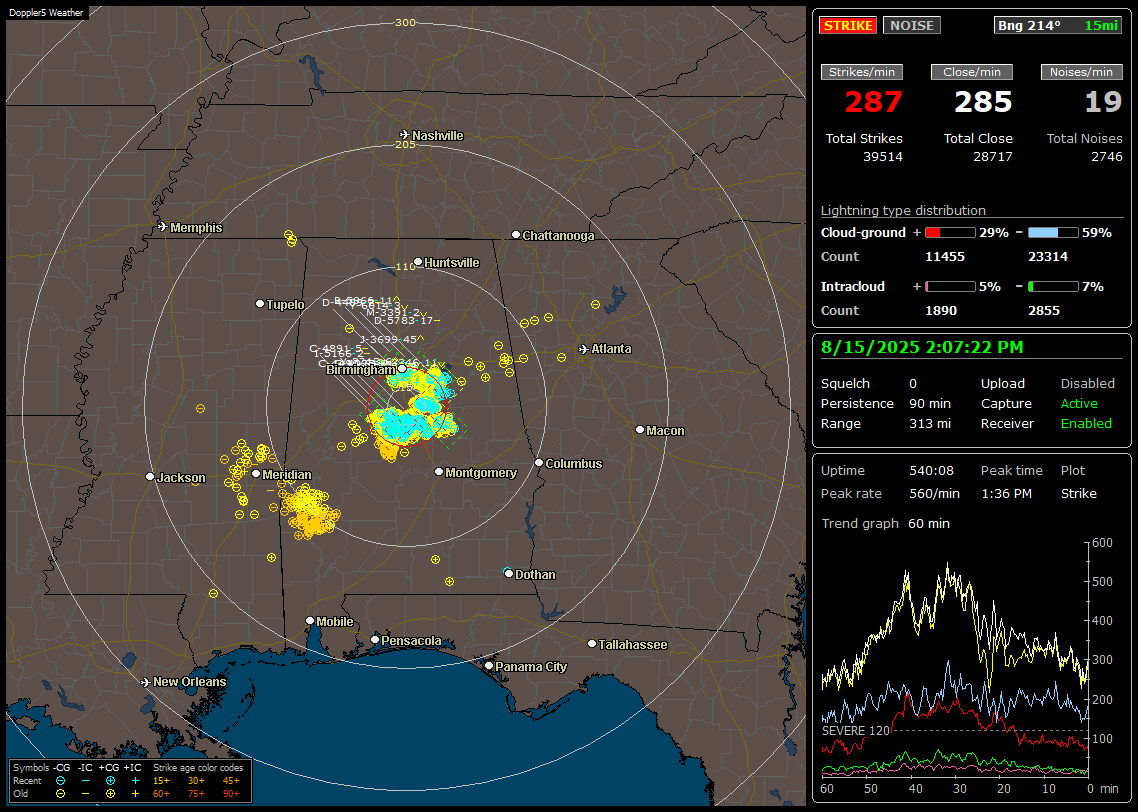
Task: Click the Nashville airport plane icon
Action: click(x=405, y=135)
